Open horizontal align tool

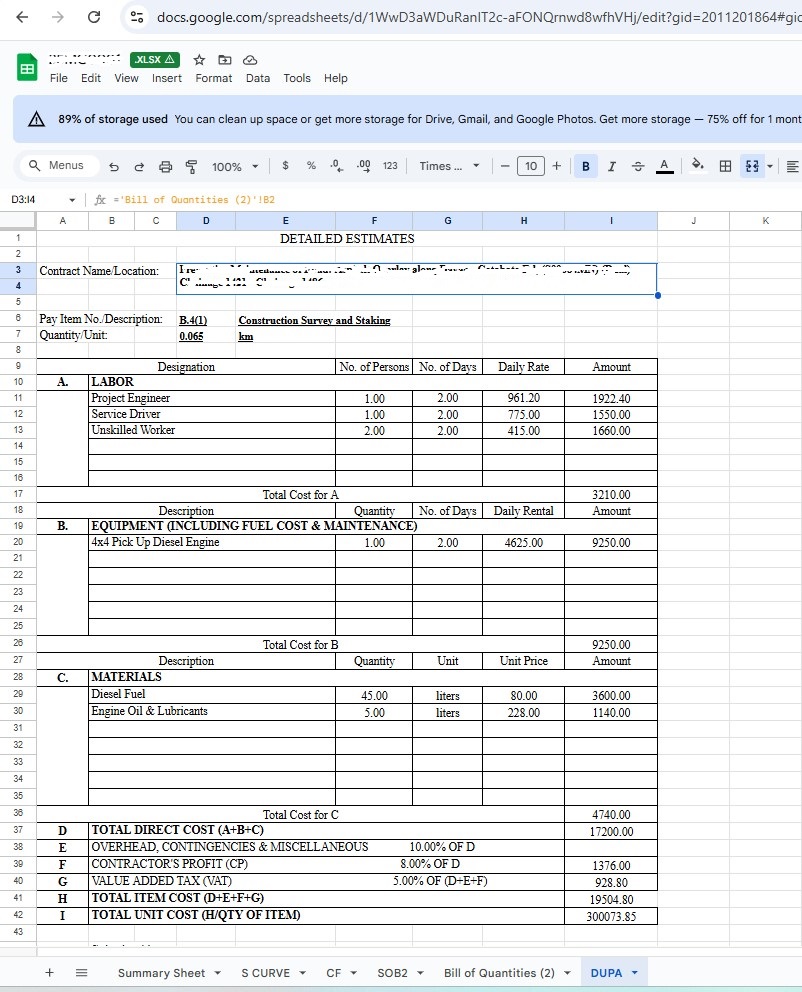coord(792,166)
